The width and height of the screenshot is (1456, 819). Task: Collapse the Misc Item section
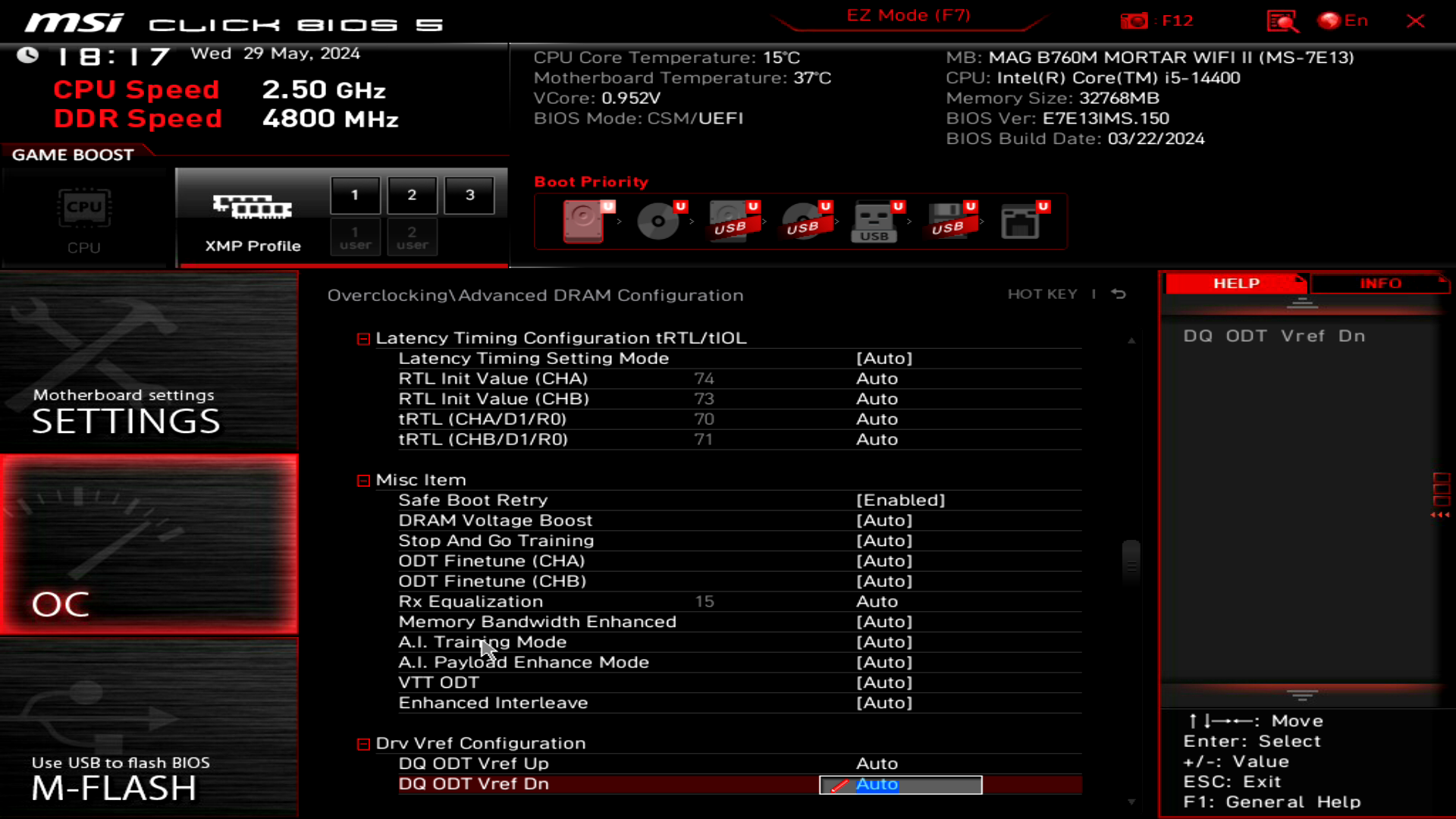(363, 481)
